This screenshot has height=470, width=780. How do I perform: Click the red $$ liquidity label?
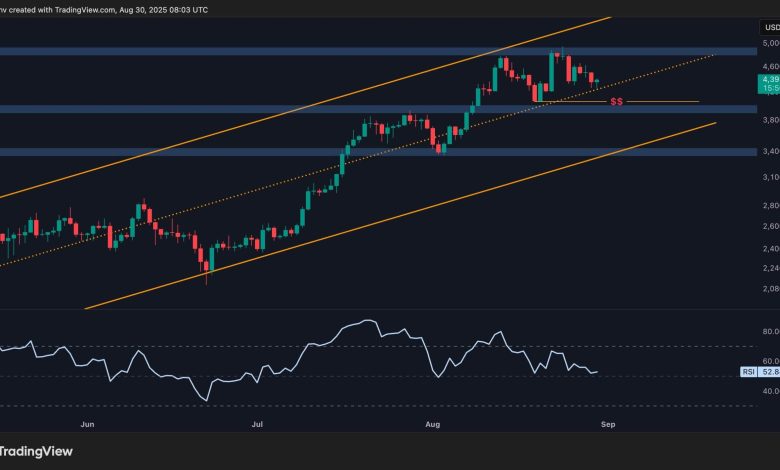616,101
